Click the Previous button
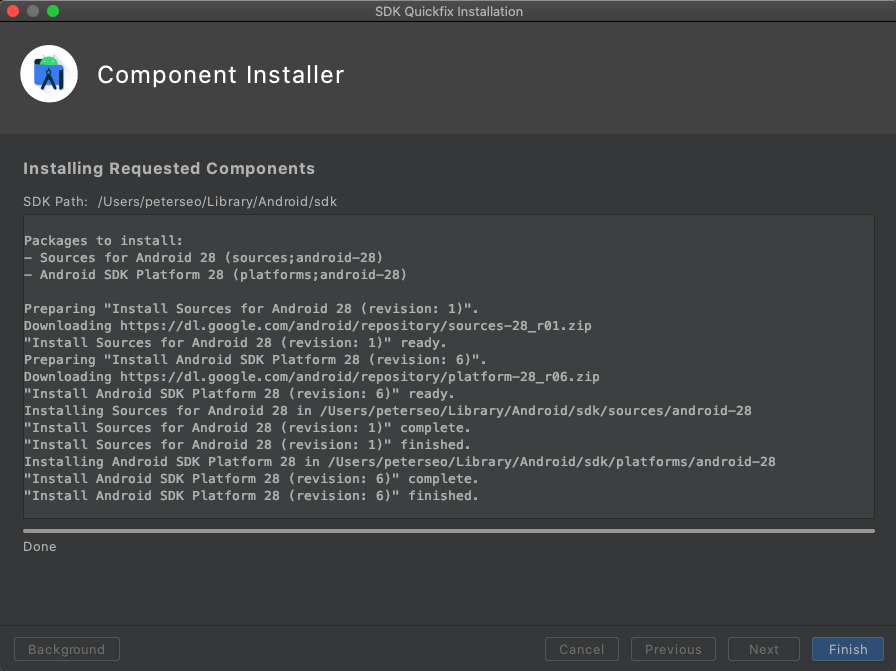Screen dimensions: 896x671 click(x=673, y=649)
